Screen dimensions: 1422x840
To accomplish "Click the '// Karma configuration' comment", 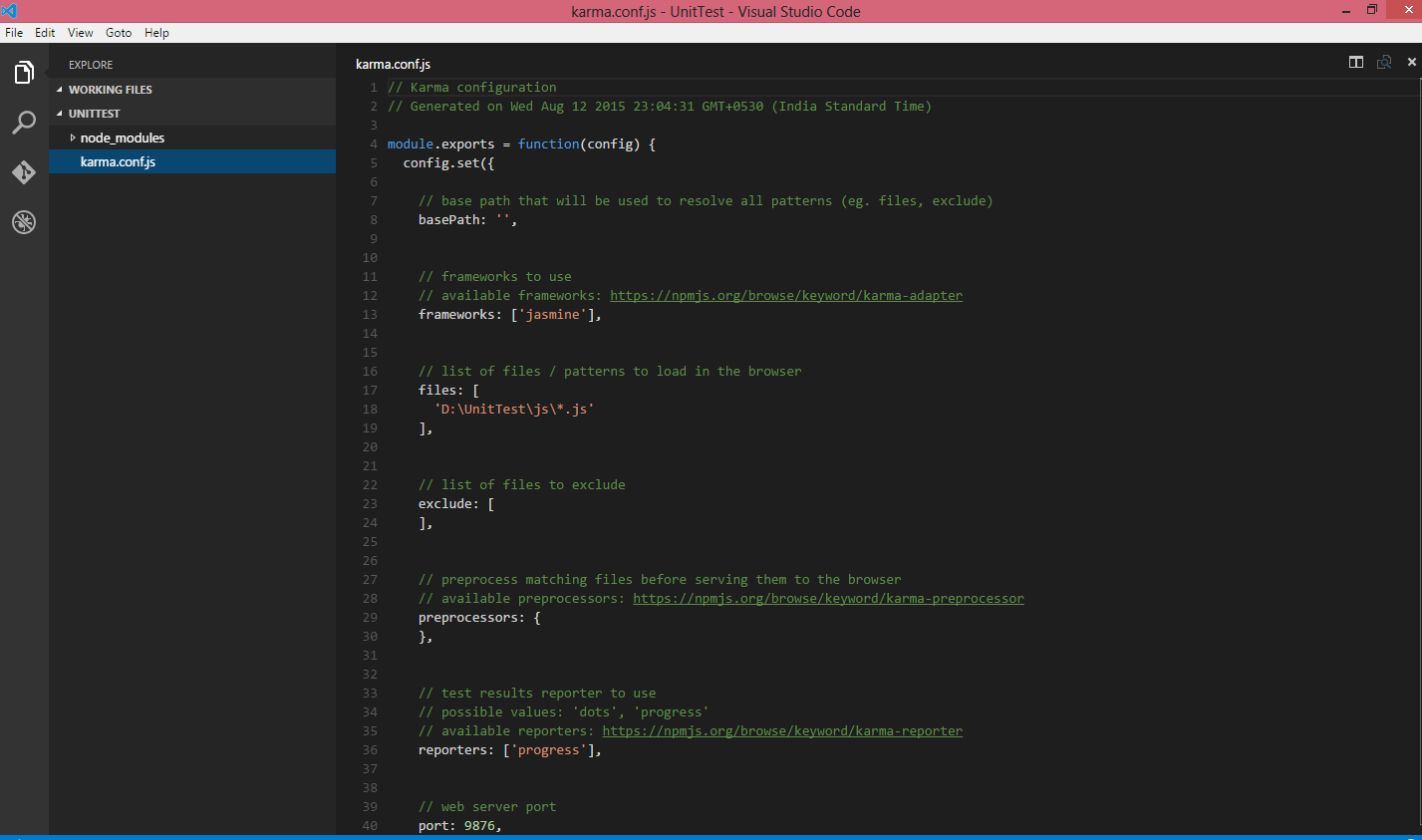I will click(x=472, y=88).
